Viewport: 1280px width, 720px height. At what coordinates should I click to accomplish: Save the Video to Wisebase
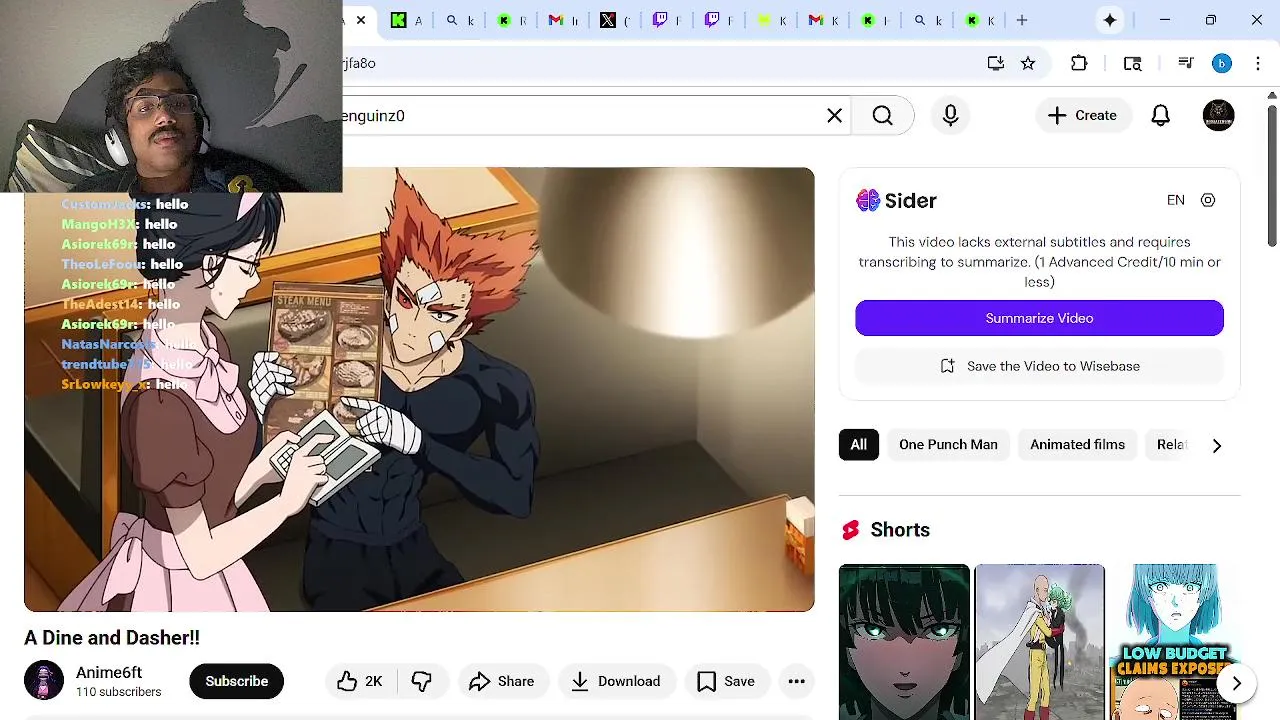(1039, 366)
